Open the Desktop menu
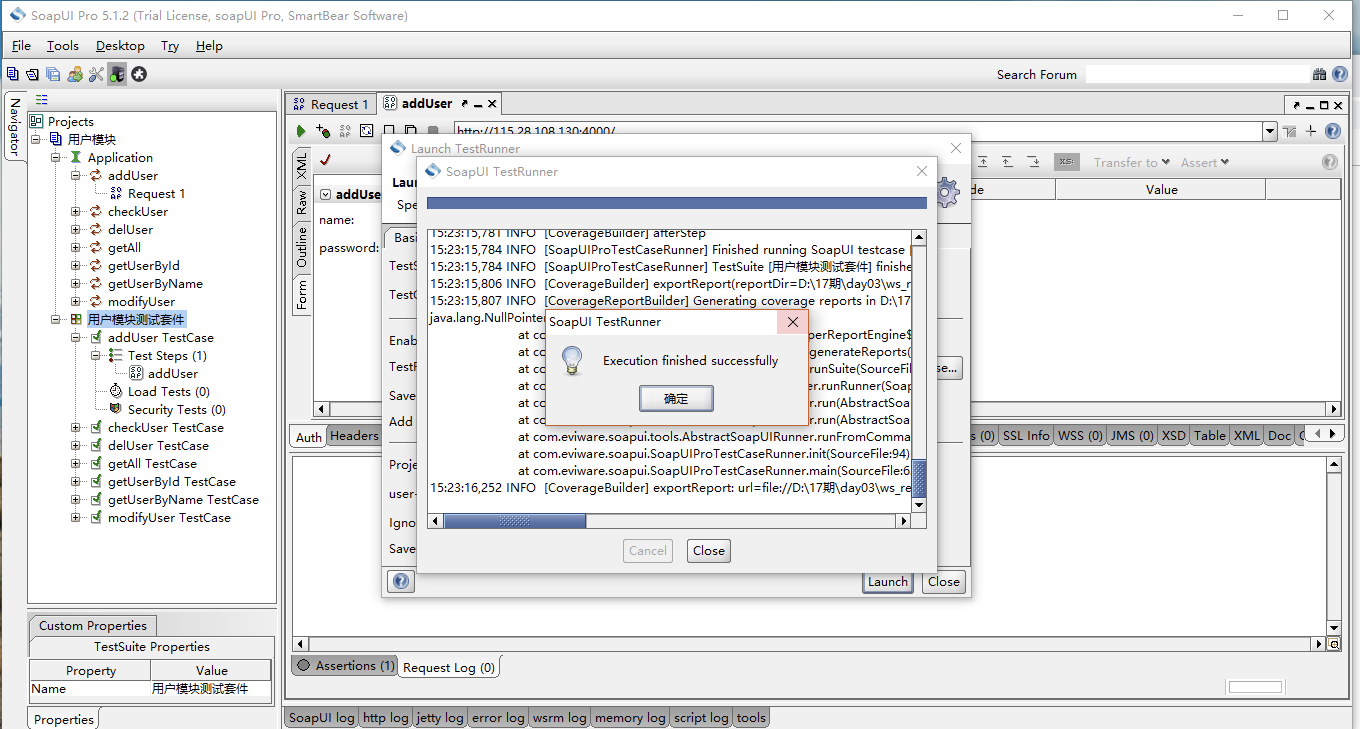The image size is (1360, 729). [x=120, y=46]
